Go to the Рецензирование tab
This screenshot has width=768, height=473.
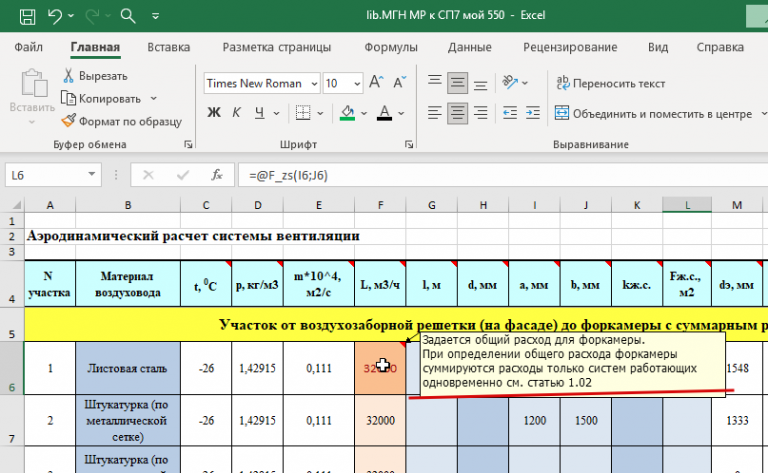570,47
